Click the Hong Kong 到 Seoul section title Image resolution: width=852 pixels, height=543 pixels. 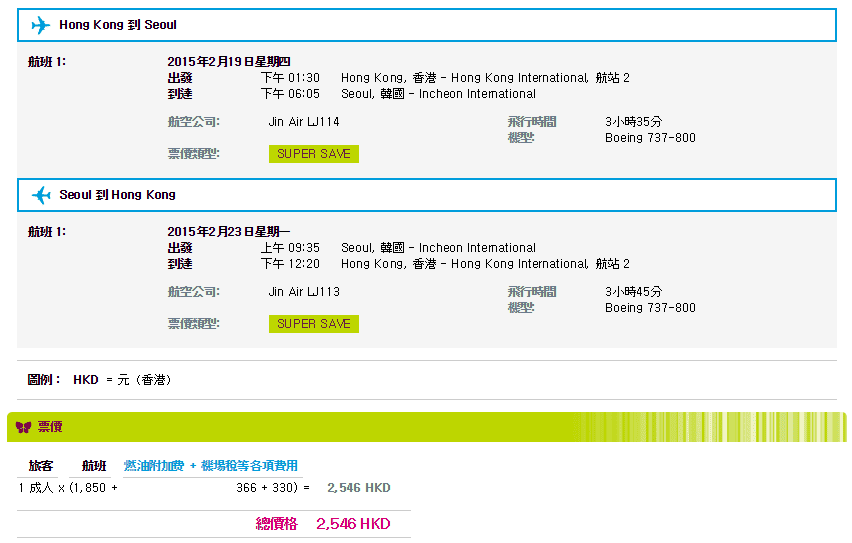(x=118, y=25)
